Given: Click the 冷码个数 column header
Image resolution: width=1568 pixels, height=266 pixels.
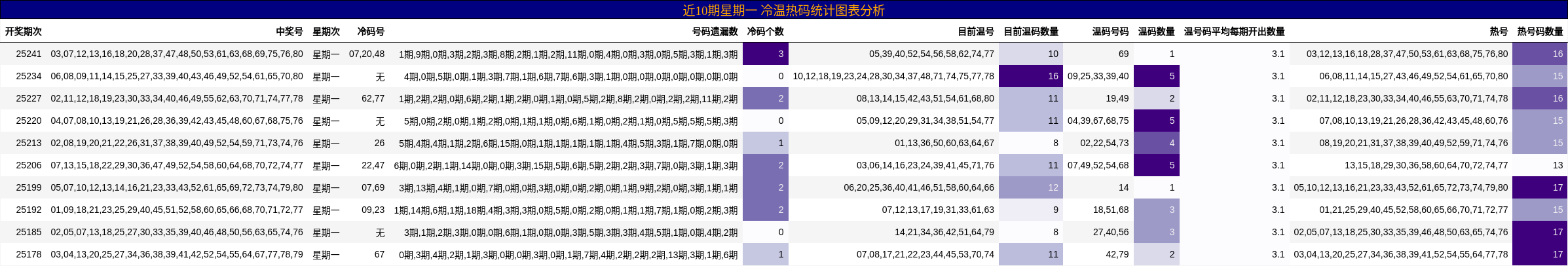Looking at the screenshot, I should pos(766,31).
